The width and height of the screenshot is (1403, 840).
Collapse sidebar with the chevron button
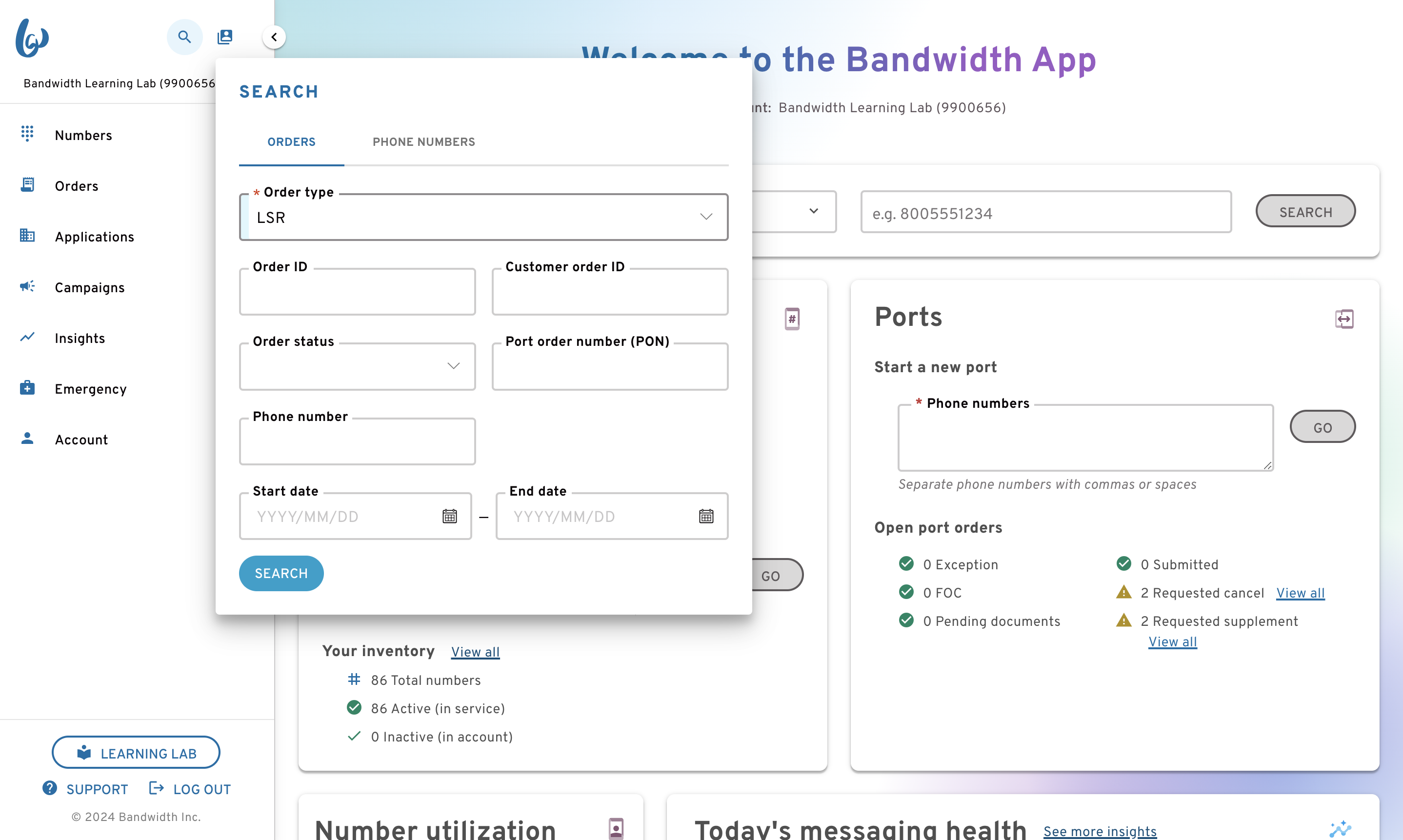274,38
